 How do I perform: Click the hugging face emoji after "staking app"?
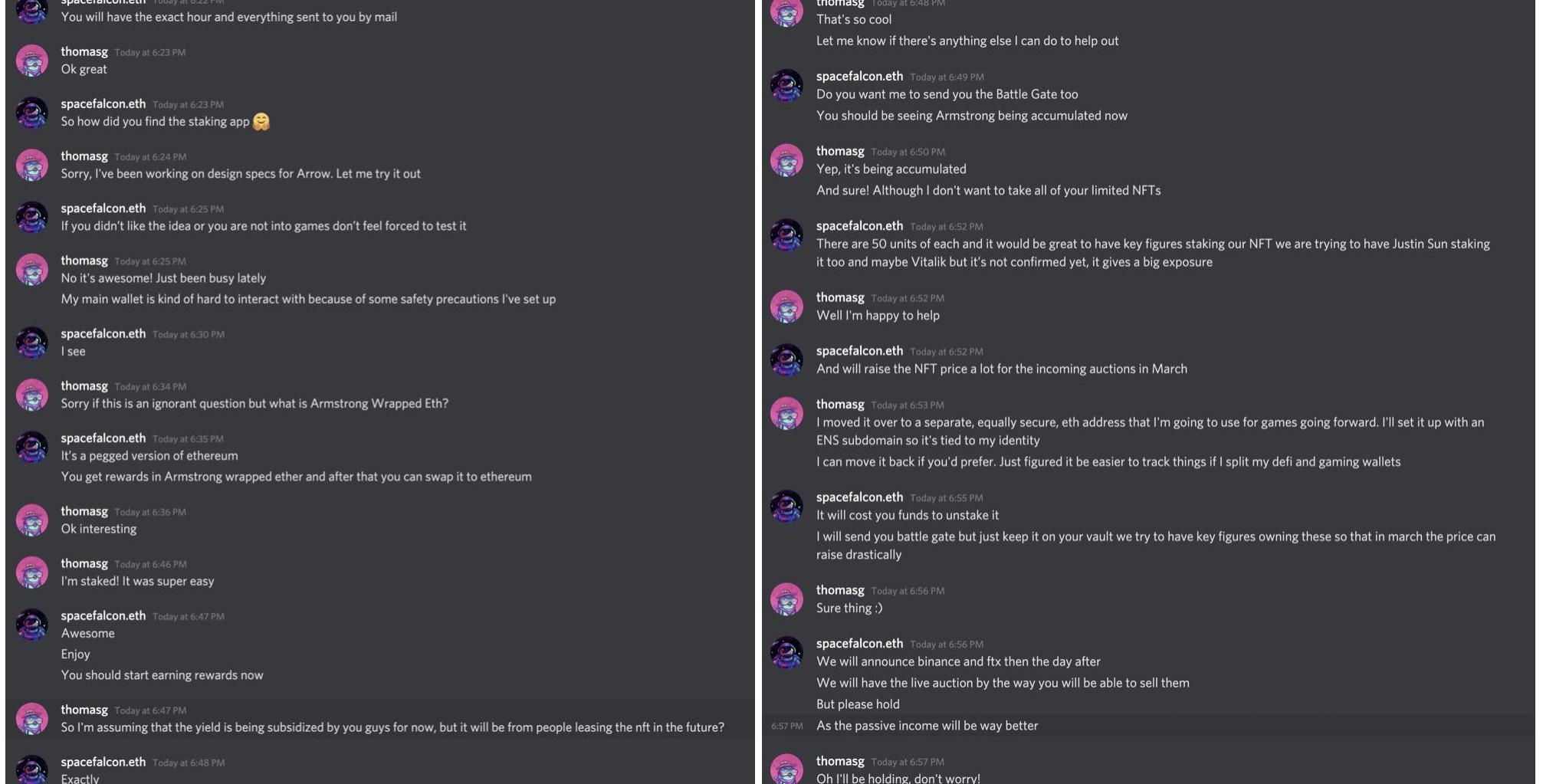pos(261,122)
